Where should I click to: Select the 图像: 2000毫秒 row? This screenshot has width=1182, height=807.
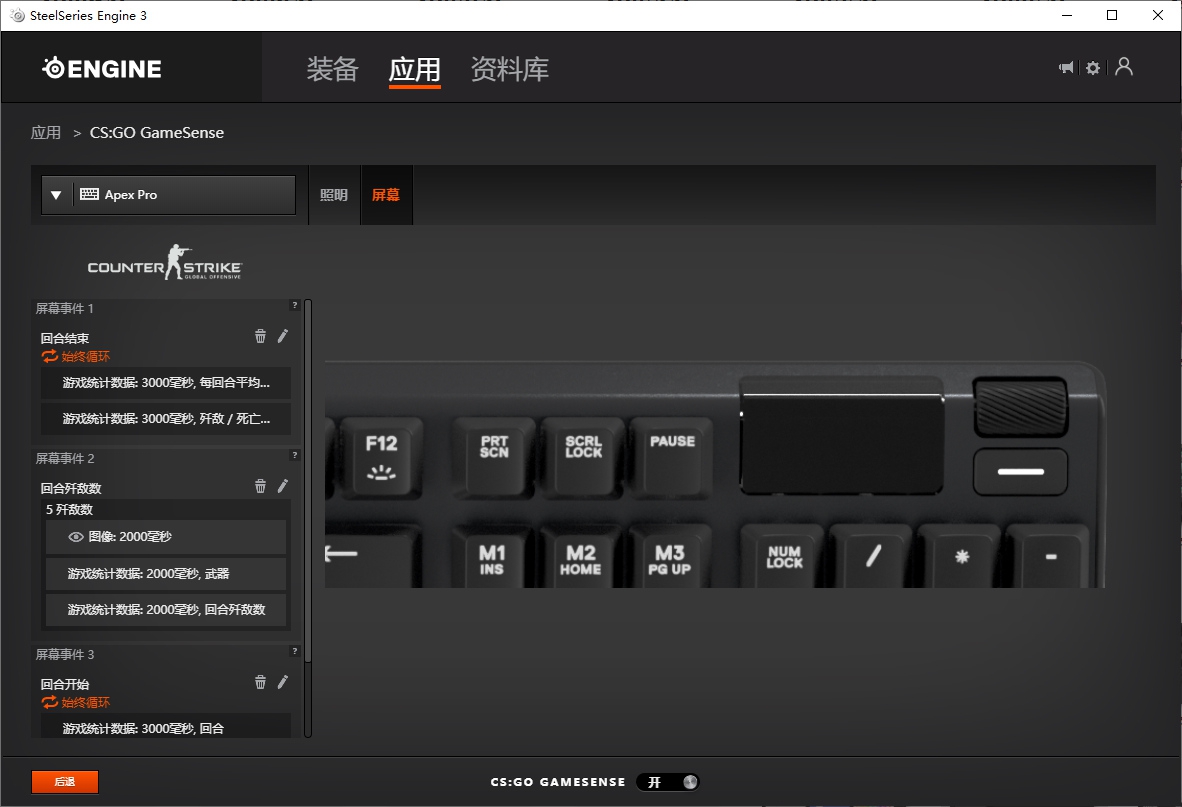pos(166,537)
